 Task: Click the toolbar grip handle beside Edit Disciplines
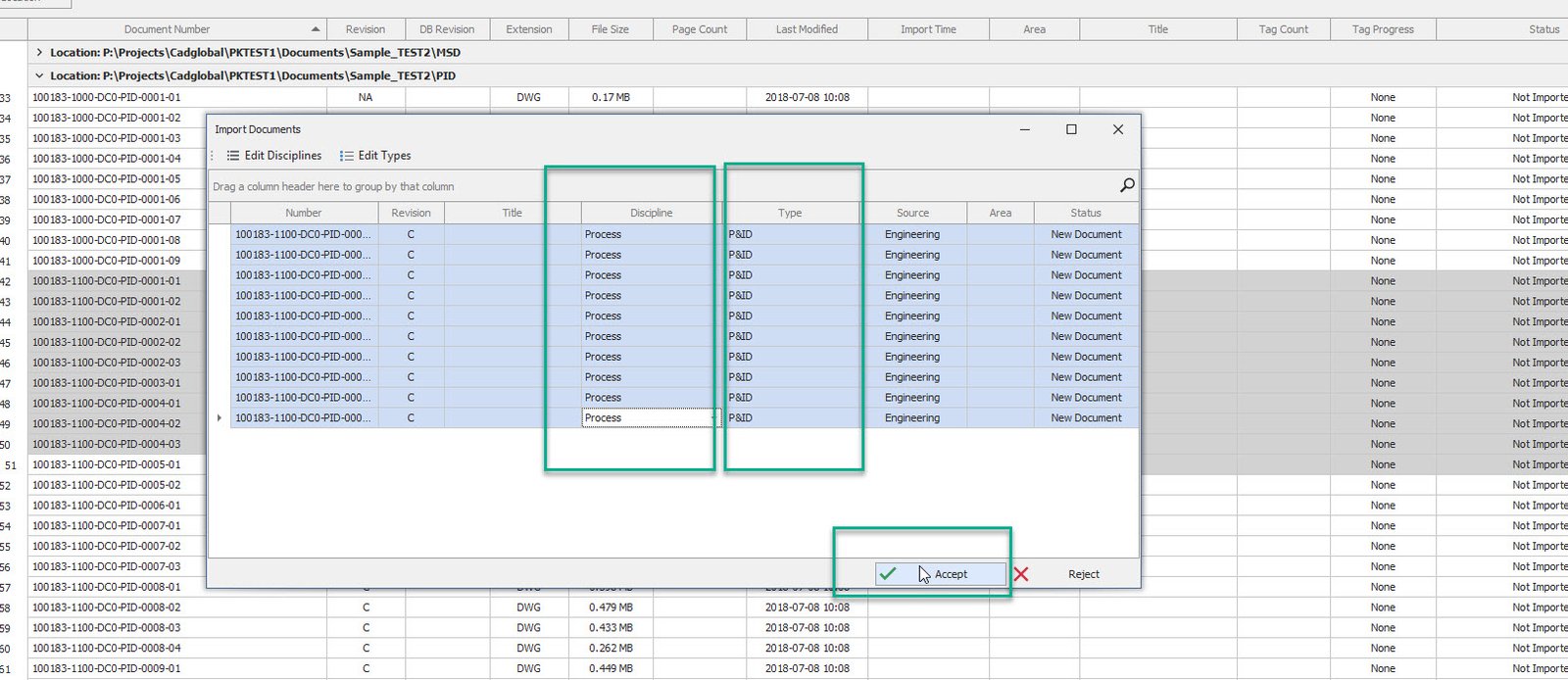(213, 156)
